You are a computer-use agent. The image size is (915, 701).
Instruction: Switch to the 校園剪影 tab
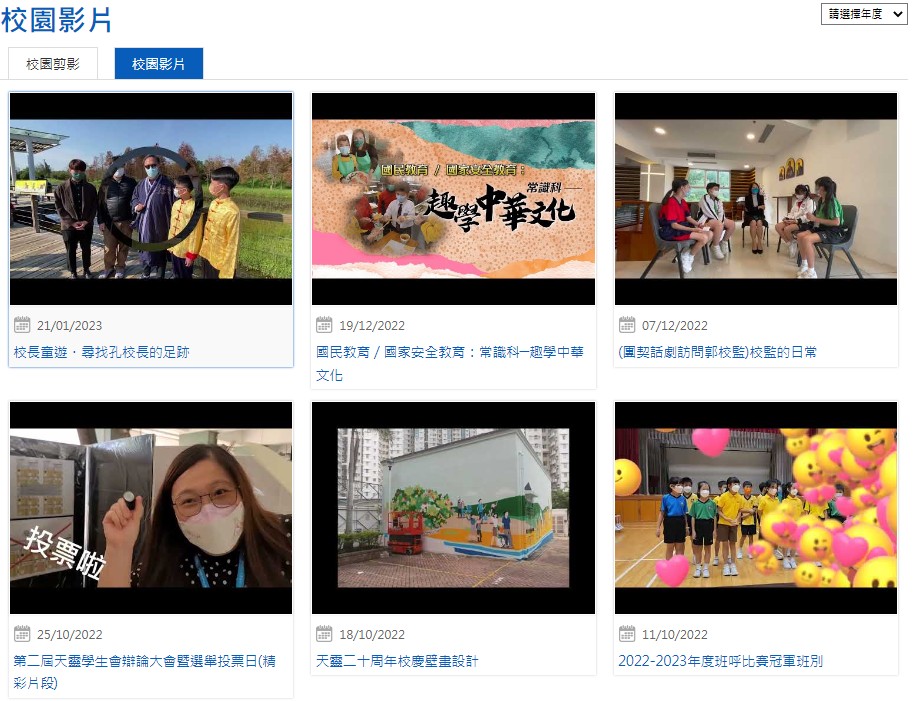pyautogui.click(x=53, y=63)
